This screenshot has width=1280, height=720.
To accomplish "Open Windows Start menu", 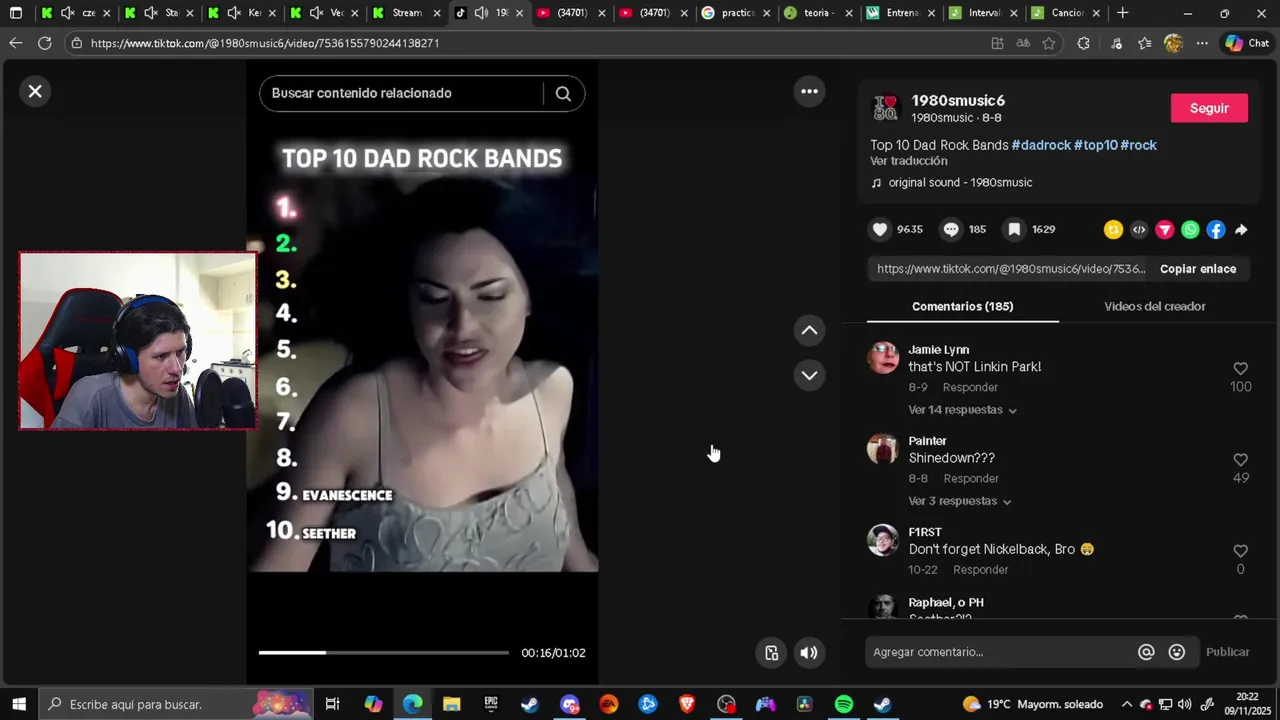I will (18, 704).
